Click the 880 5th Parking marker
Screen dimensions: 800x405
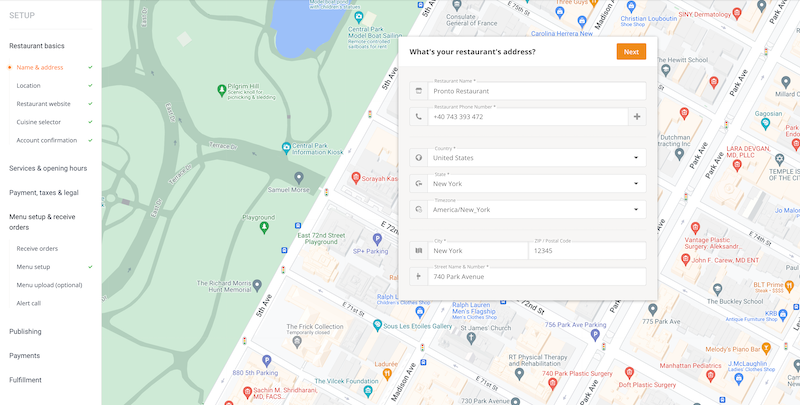pyautogui.click(x=266, y=361)
